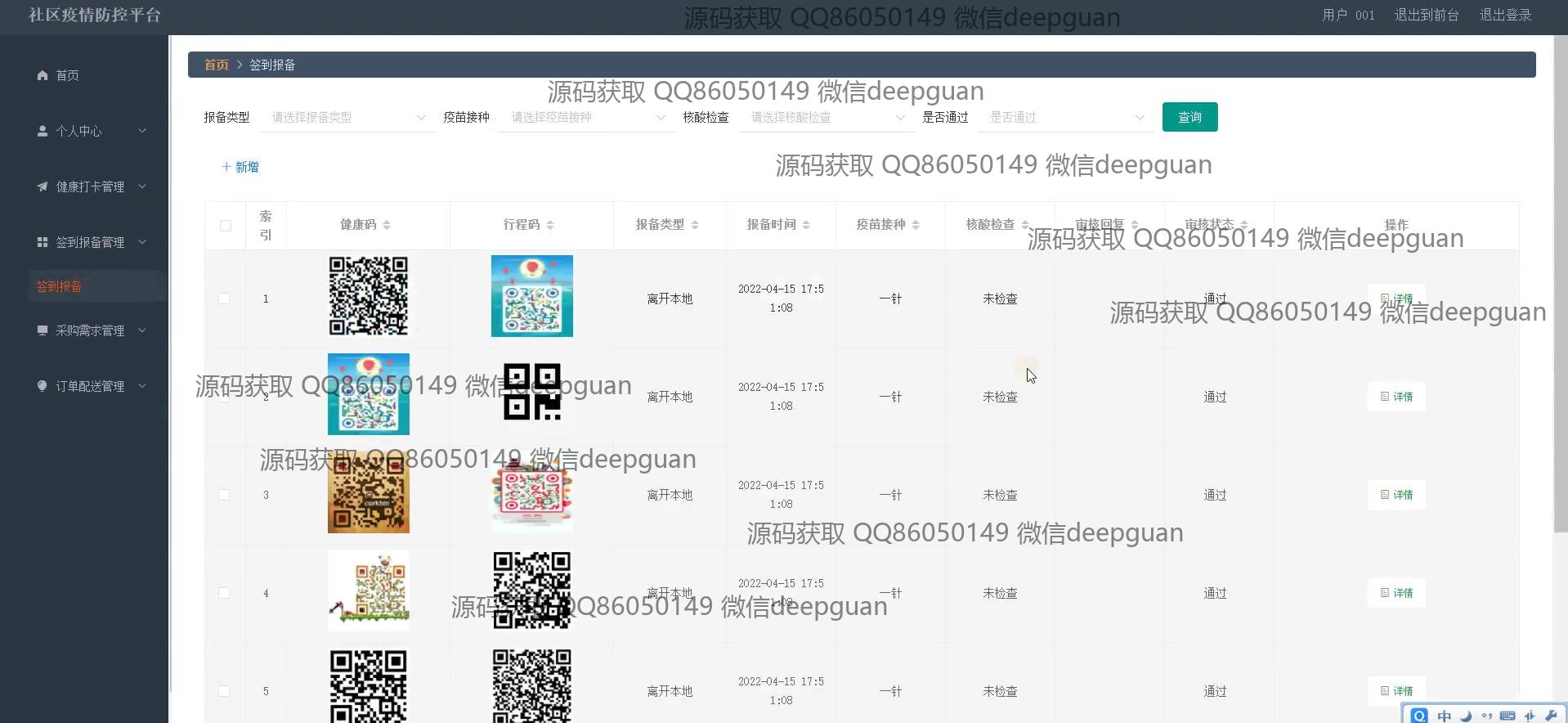The width and height of the screenshot is (1568, 723).
Task: Click the 个人中心 user icon in sidebar
Action: pos(43,131)
